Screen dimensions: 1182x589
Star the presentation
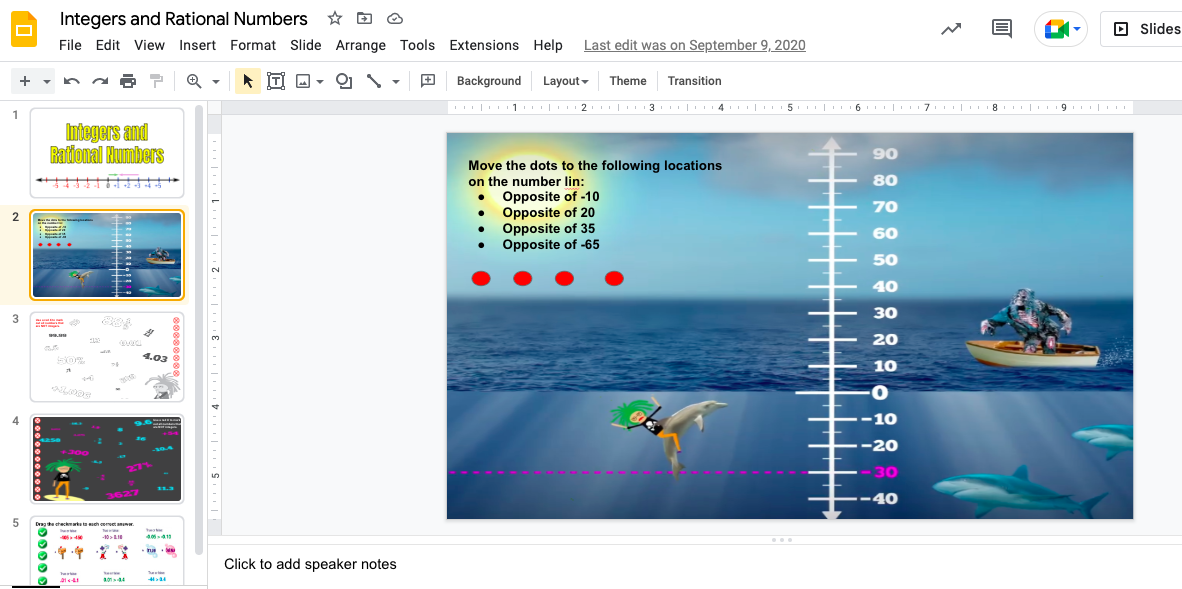click(x=334, y=18)
